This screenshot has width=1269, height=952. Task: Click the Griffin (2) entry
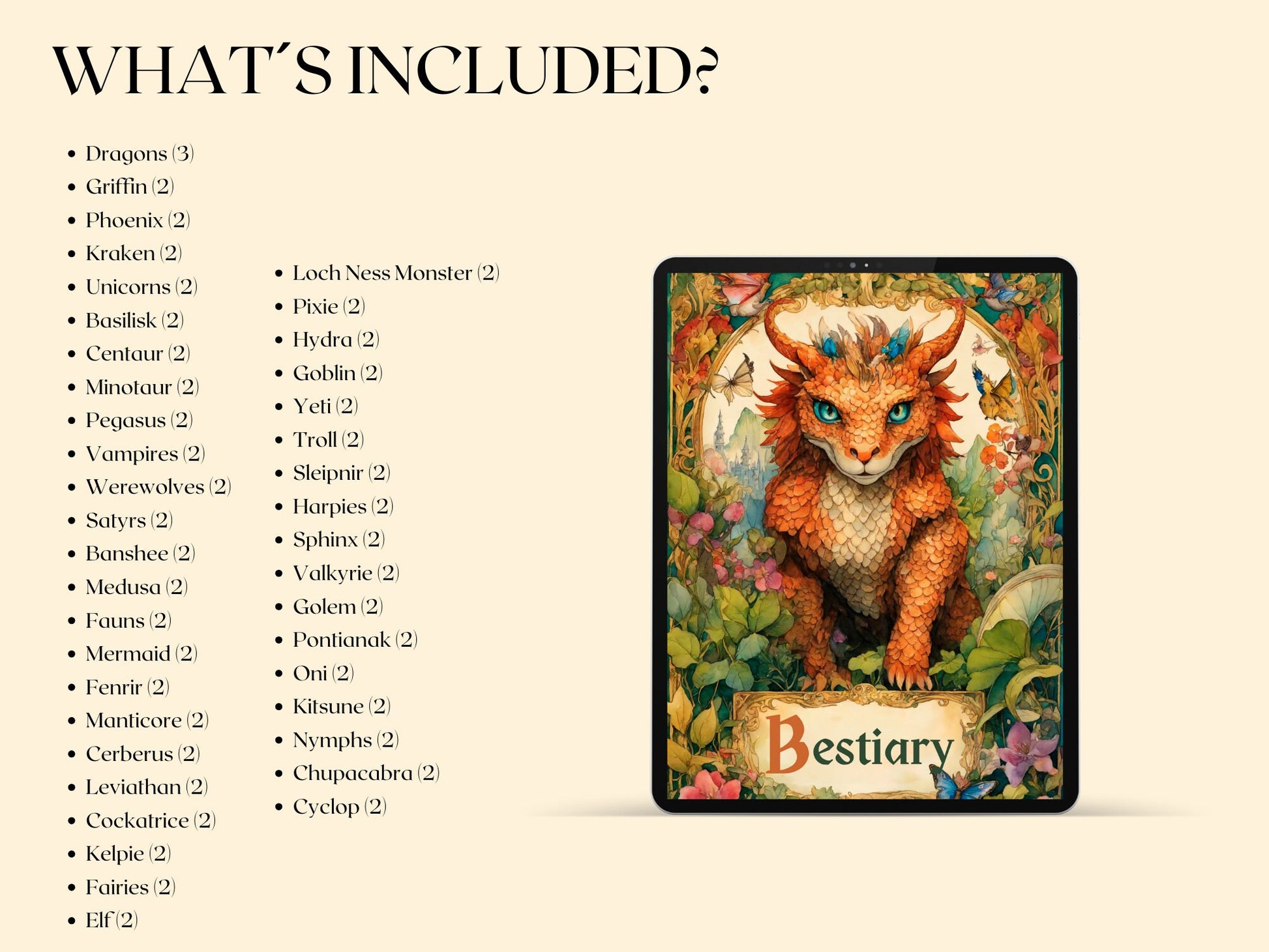click(130, 187)
